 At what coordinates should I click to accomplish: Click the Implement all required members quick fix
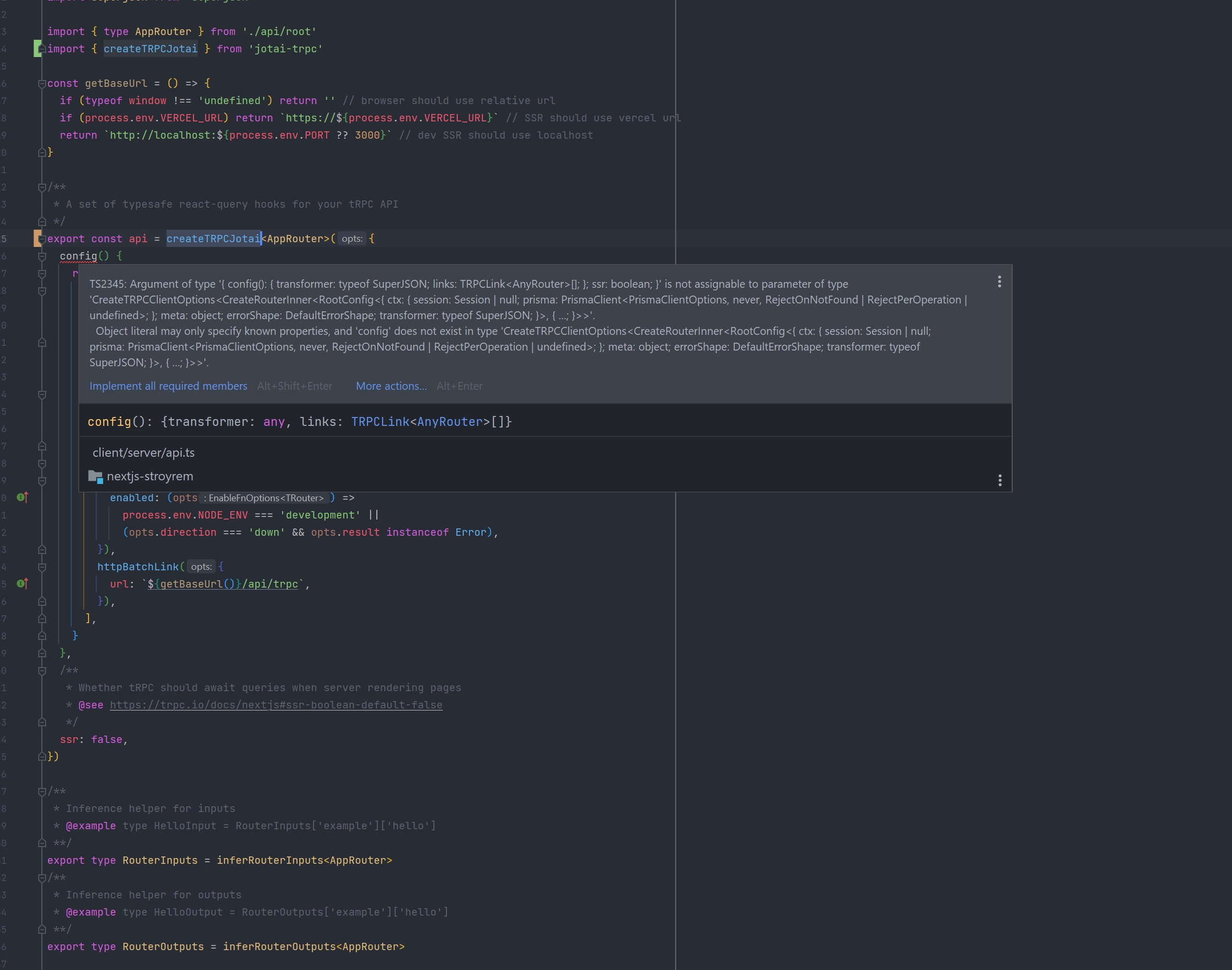pos(168,386)
